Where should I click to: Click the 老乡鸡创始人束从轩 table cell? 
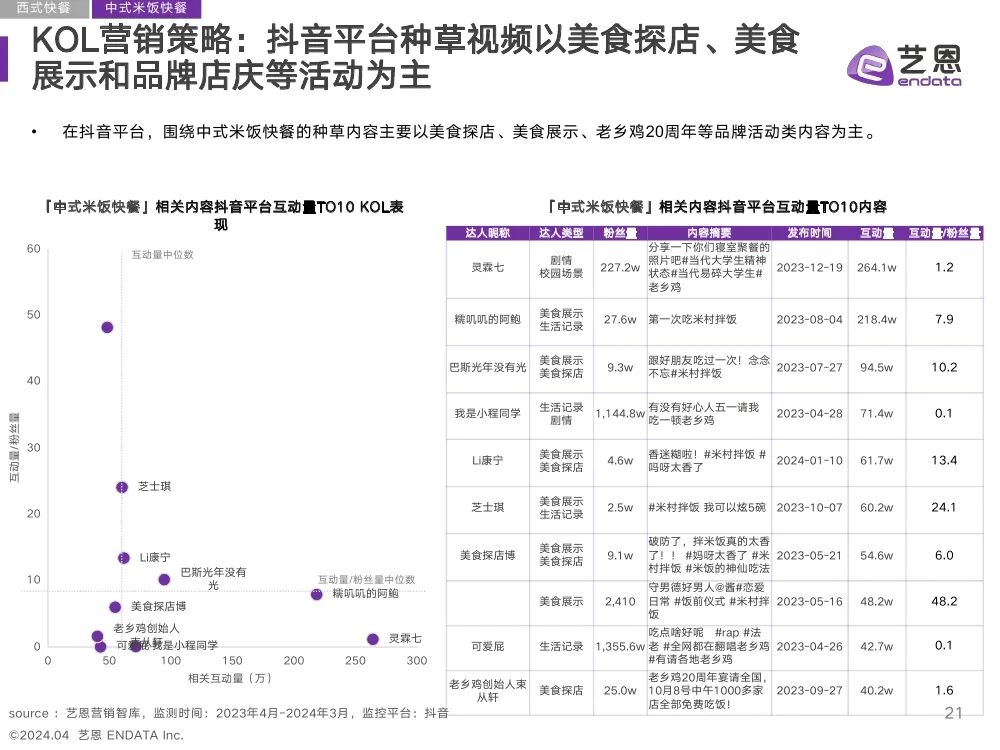(x=488, y=691)
